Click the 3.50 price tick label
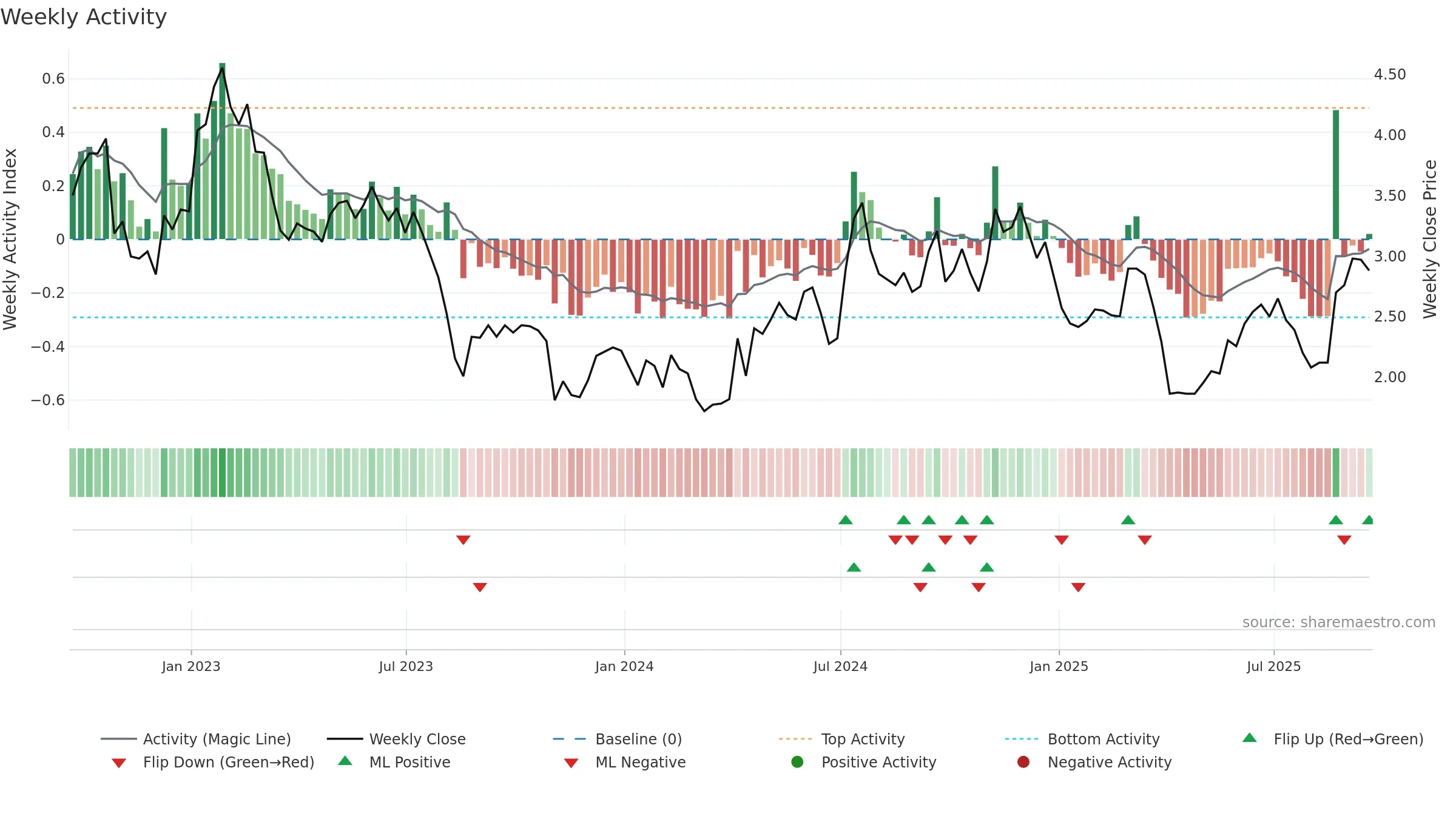Viewport: 1456px width, 819px height. [1390, 196]
